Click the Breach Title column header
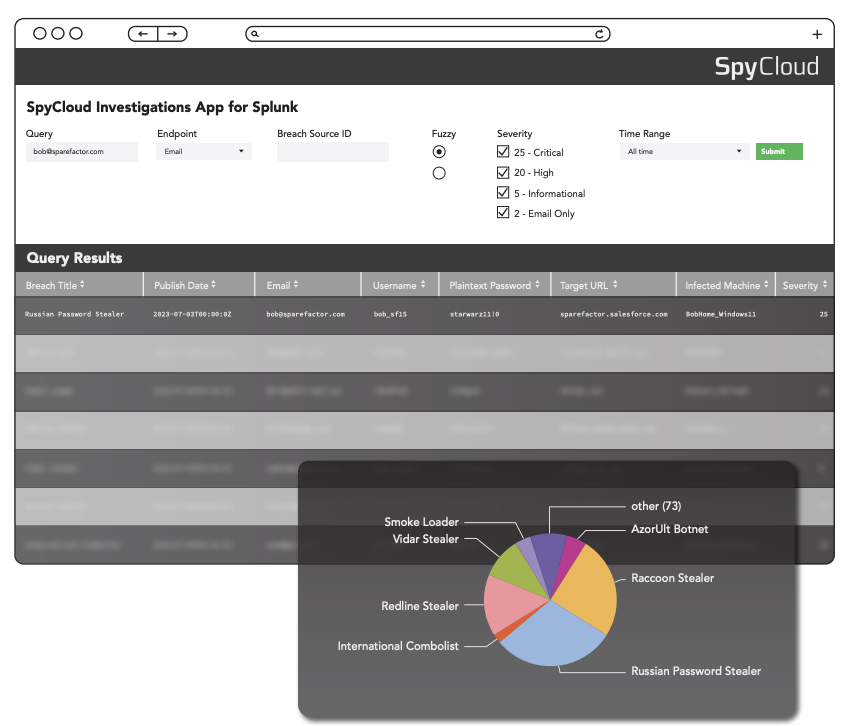This screenshot has height=726, width=858. pyautogui.click(x=79, y=284)
